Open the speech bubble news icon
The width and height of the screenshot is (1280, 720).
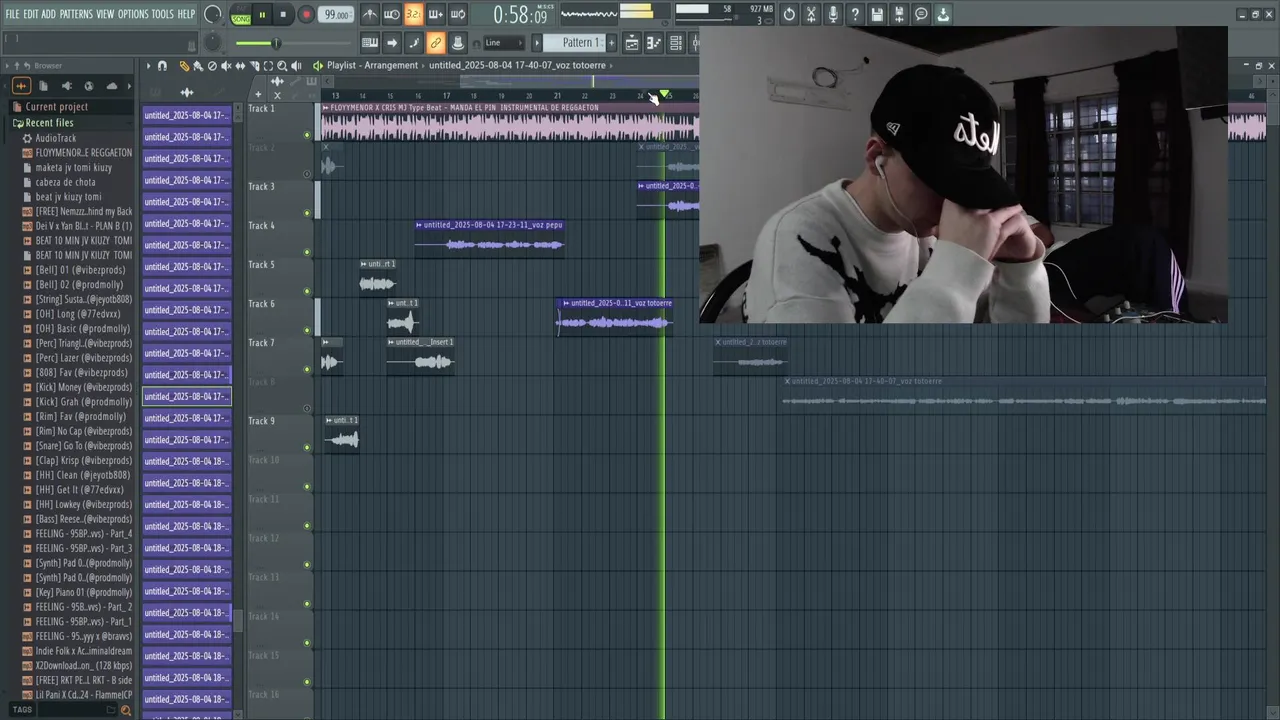pyautogui.click(x=921, y=14)
